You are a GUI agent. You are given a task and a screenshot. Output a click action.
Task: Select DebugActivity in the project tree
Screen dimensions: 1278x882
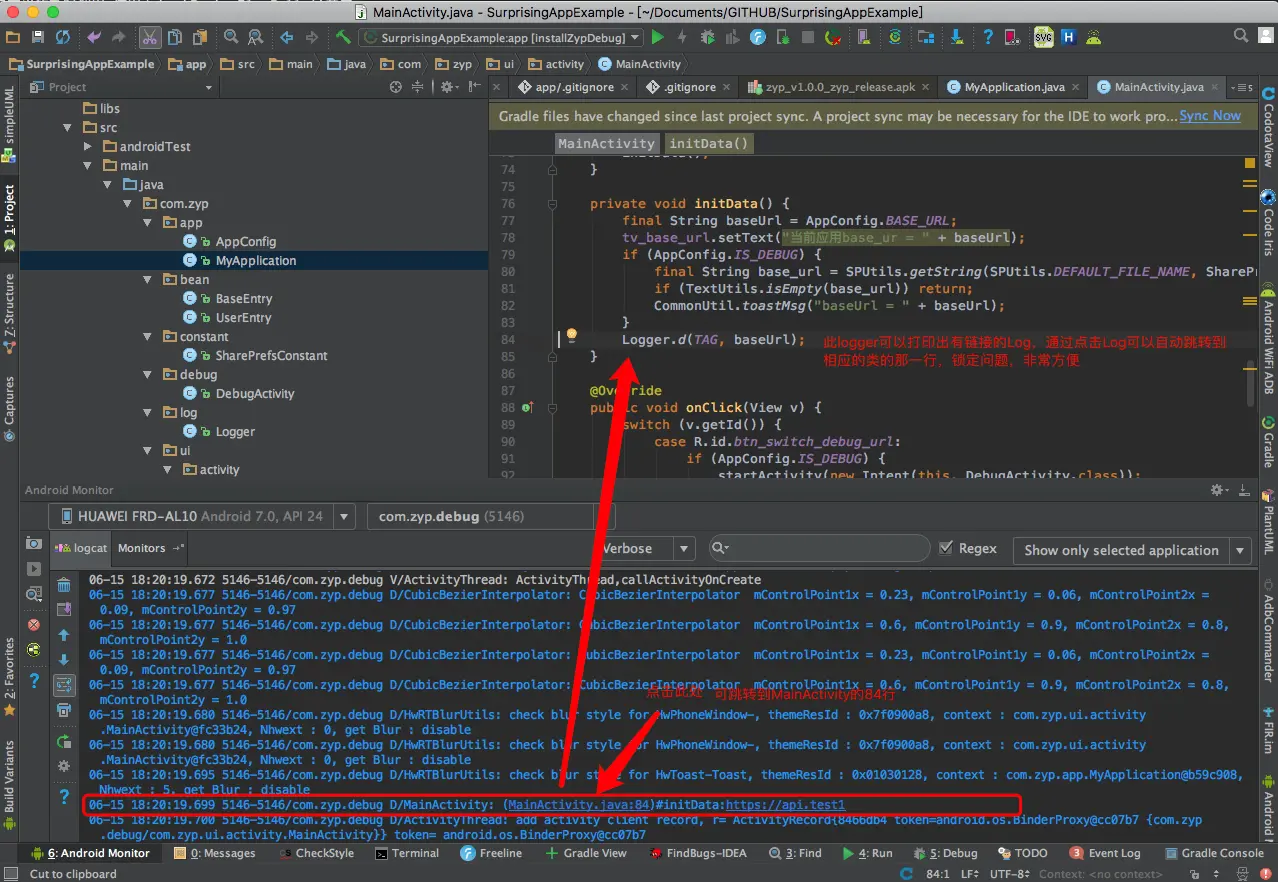point(255,393)
